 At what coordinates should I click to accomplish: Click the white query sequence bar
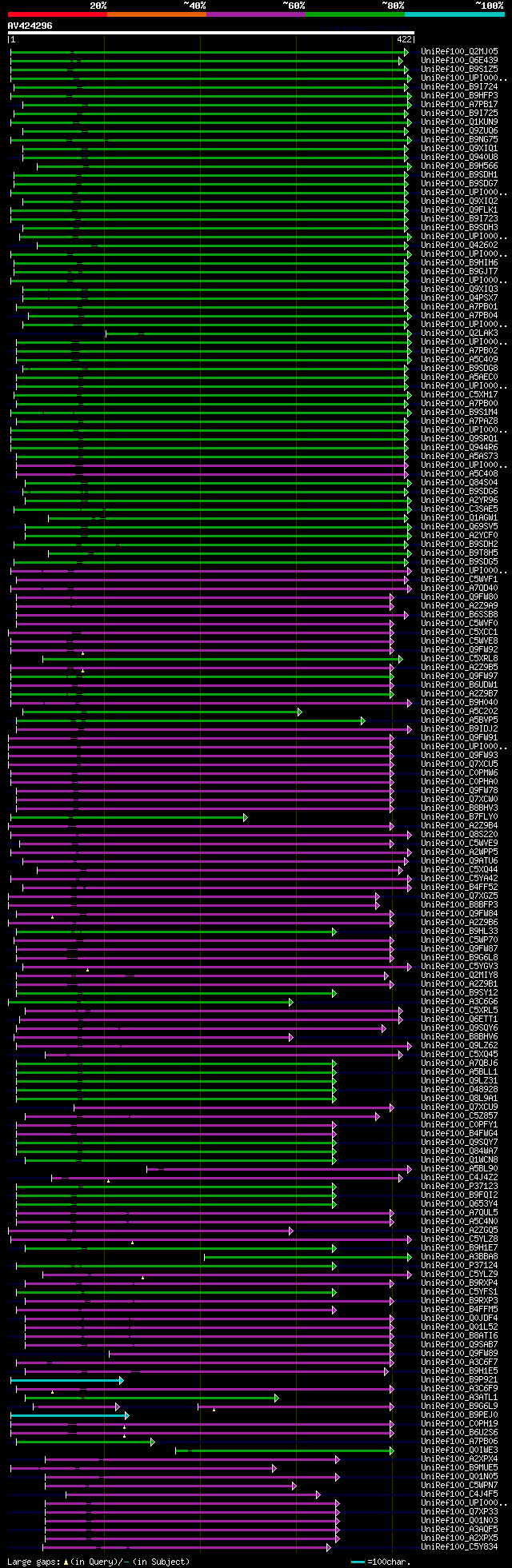[x=211, y=33]
